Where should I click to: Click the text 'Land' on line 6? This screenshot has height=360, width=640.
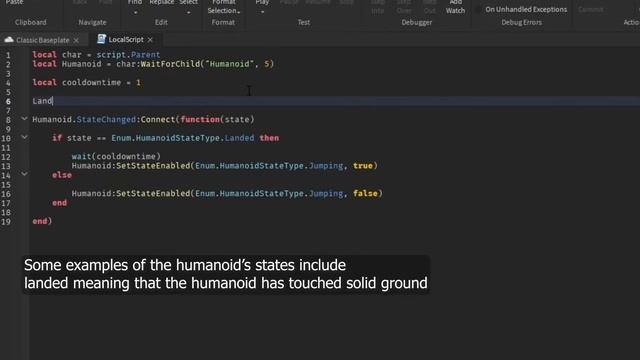tap(42, 101)
